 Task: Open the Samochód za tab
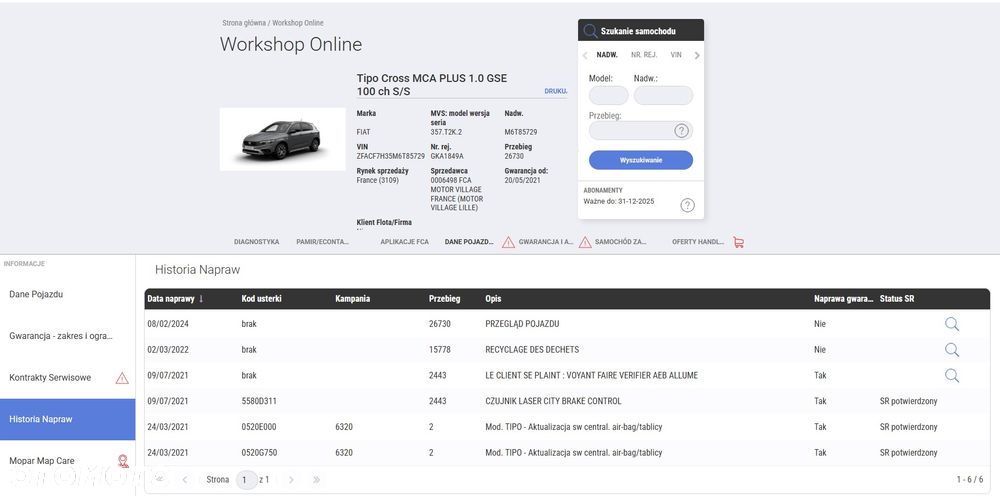pyautogui.click(x=621, y=242)
